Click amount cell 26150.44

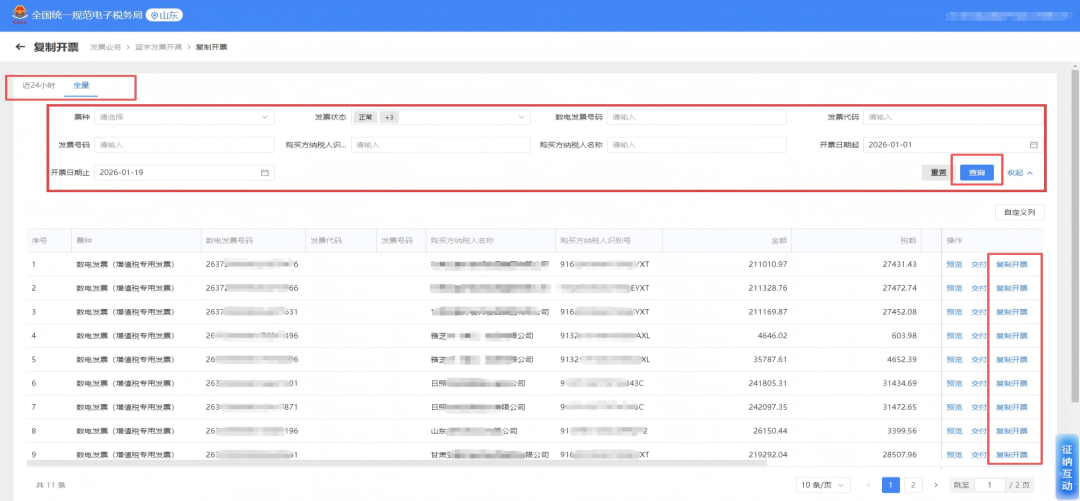coord(770,431)
